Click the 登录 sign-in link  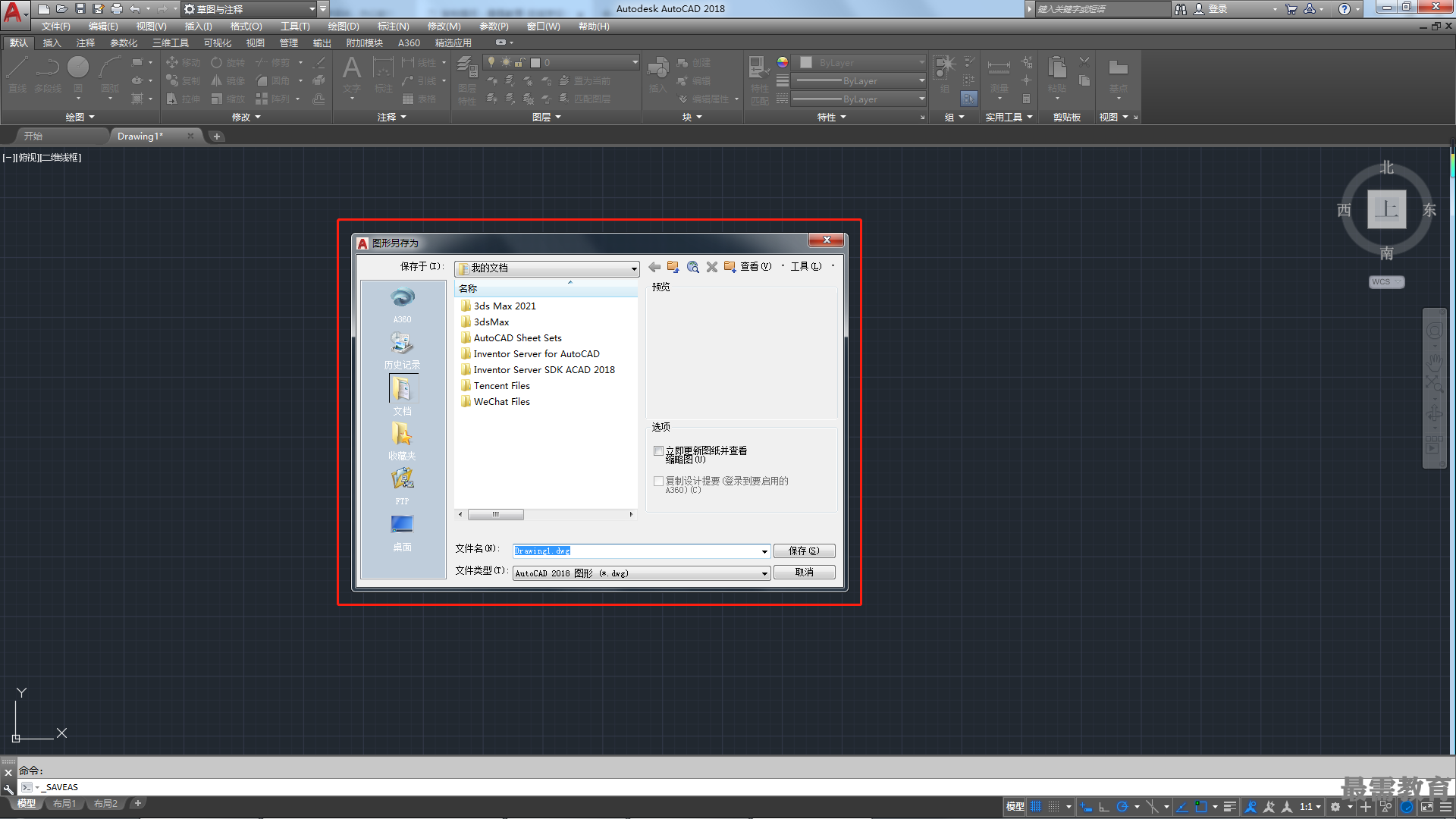(1218, 9)
